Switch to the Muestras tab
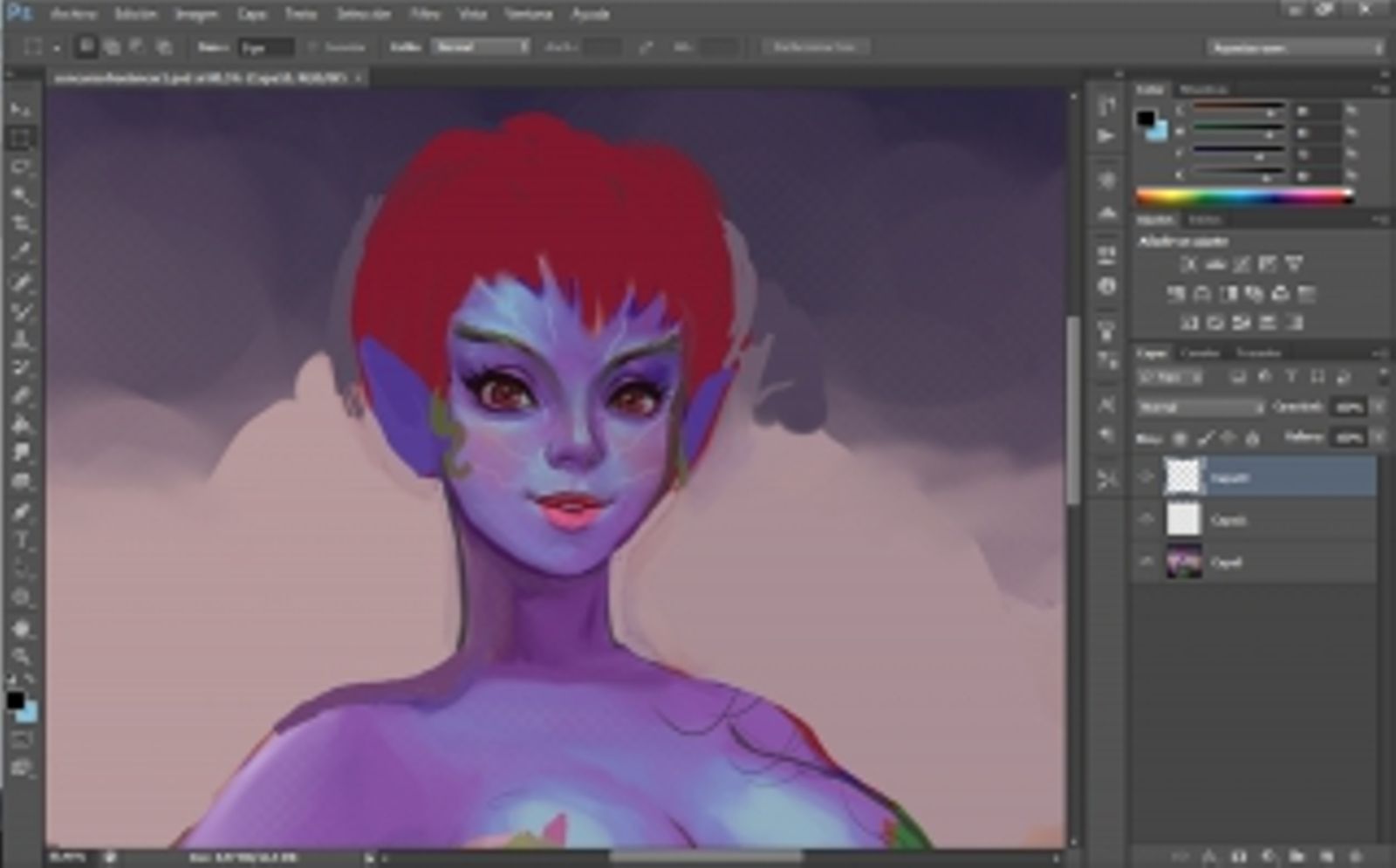 (x=1203, y=89)
